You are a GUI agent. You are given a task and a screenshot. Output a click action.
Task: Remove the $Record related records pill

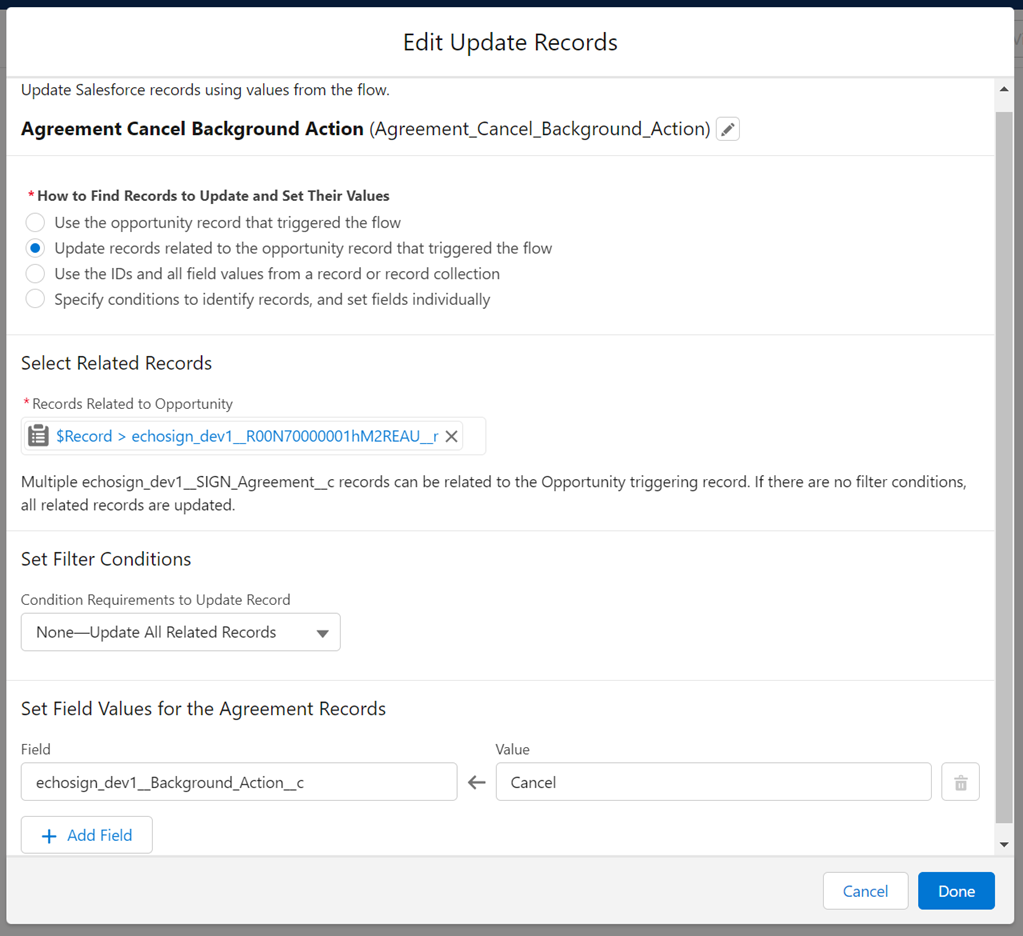click(452, 436)
